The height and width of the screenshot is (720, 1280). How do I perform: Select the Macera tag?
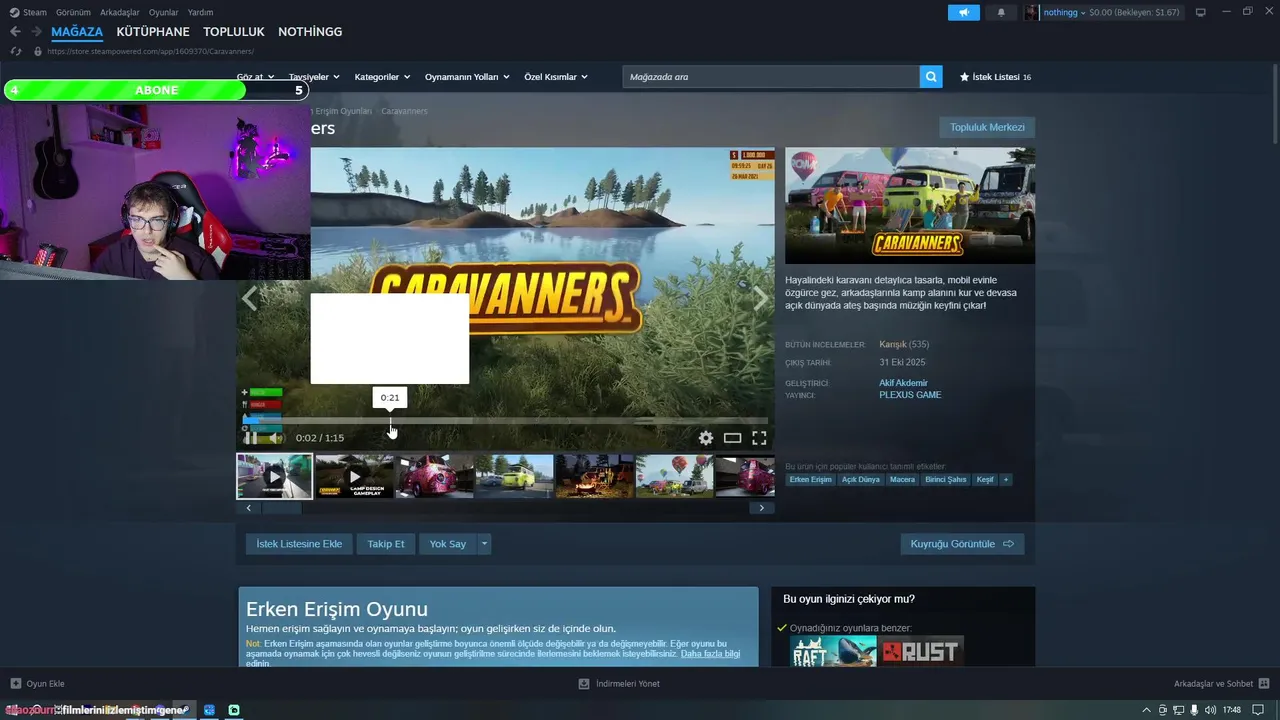pyautogui.click(x=903, y=480)
